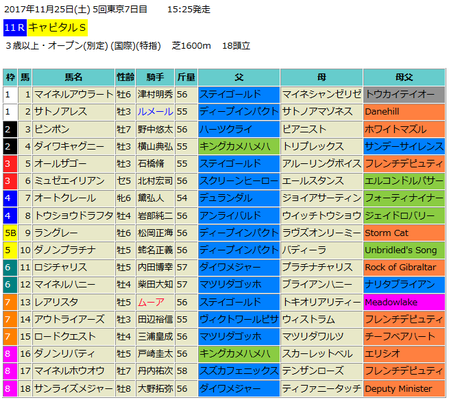
Task: Click dam cell スカーレットベル
Action: tap(321, 354)
